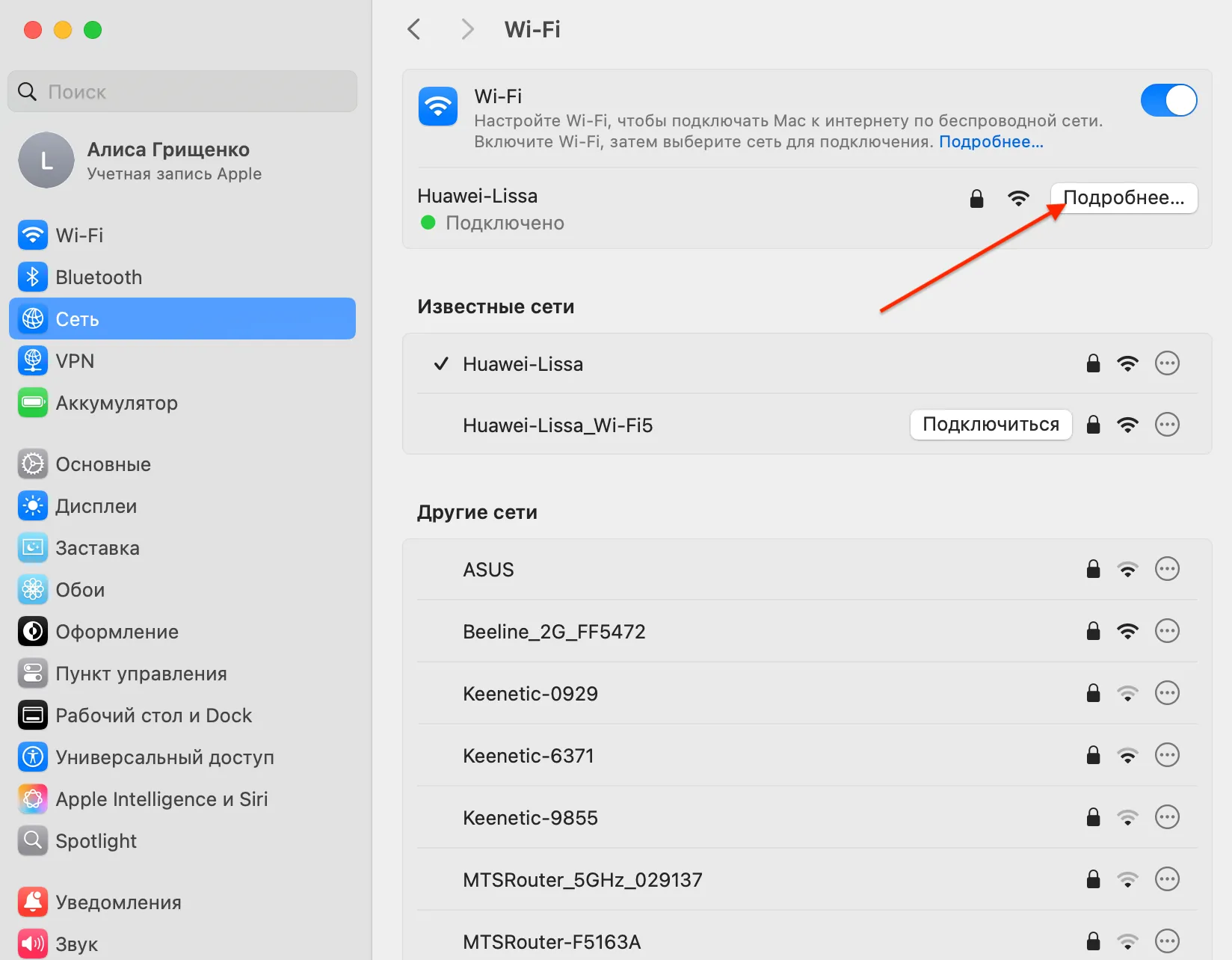Click the Уведомления bell icon
The width and height of the screenshot is (1232, 960).
pos(33,902)
